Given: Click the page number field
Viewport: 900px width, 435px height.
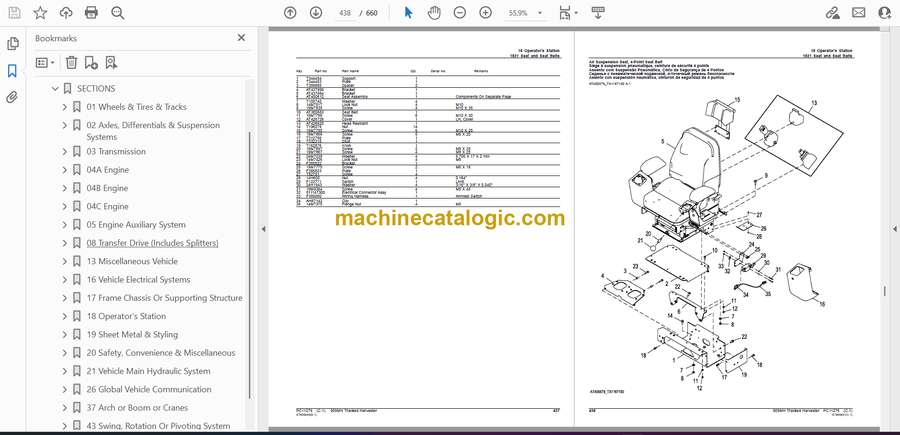Looking at the screenshot, I should click(x=346, y=13).
